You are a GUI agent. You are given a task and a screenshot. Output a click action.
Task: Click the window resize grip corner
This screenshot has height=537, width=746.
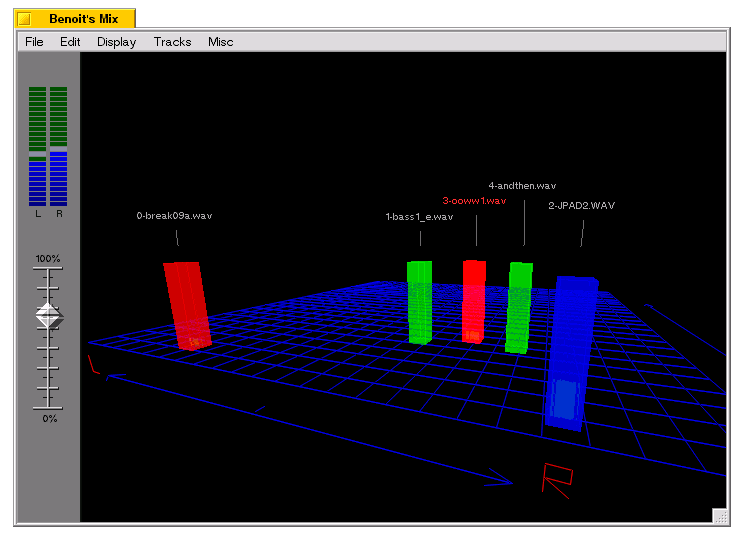pos(720,516)
